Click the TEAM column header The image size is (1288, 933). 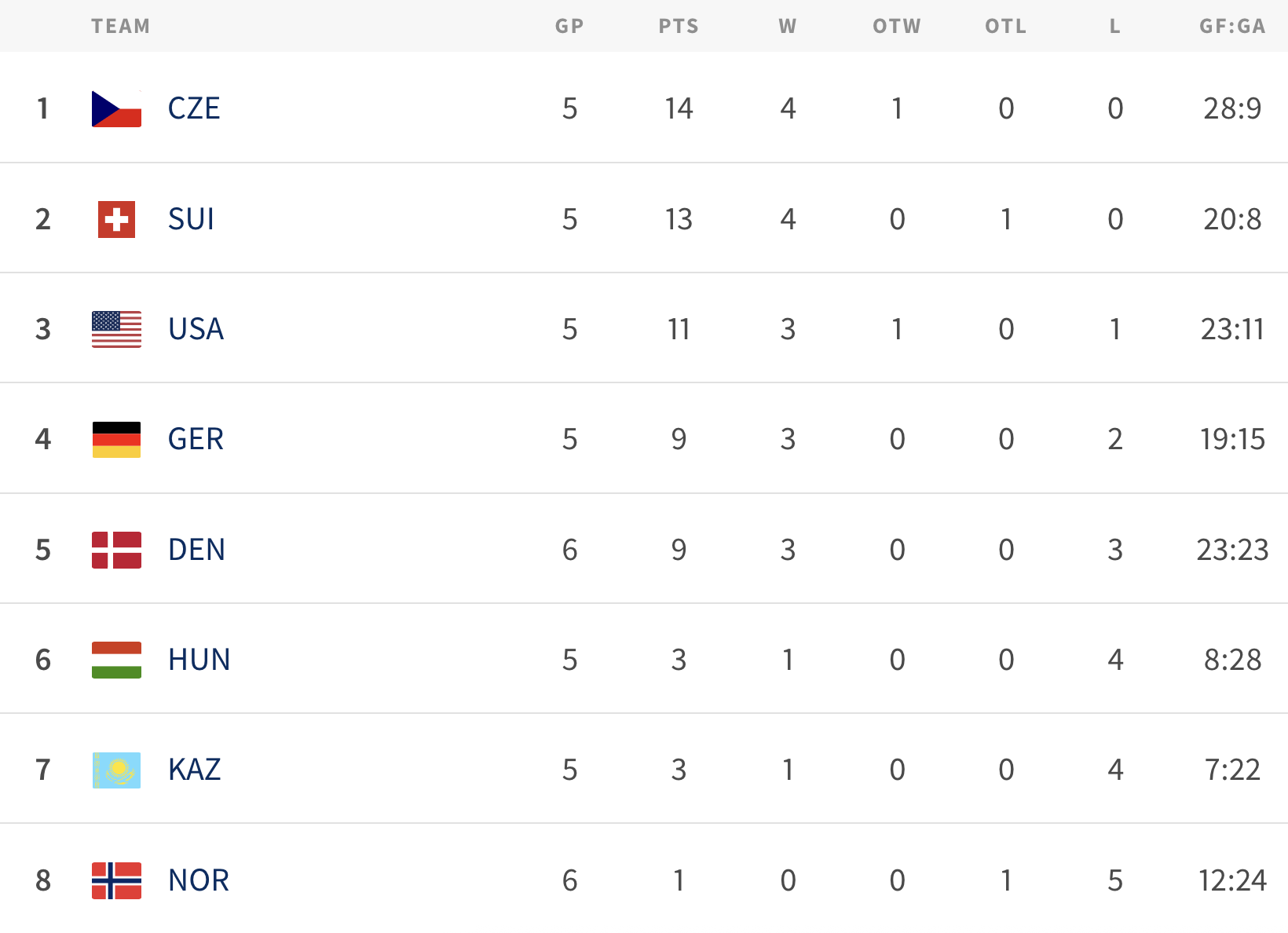coord(120,26)
